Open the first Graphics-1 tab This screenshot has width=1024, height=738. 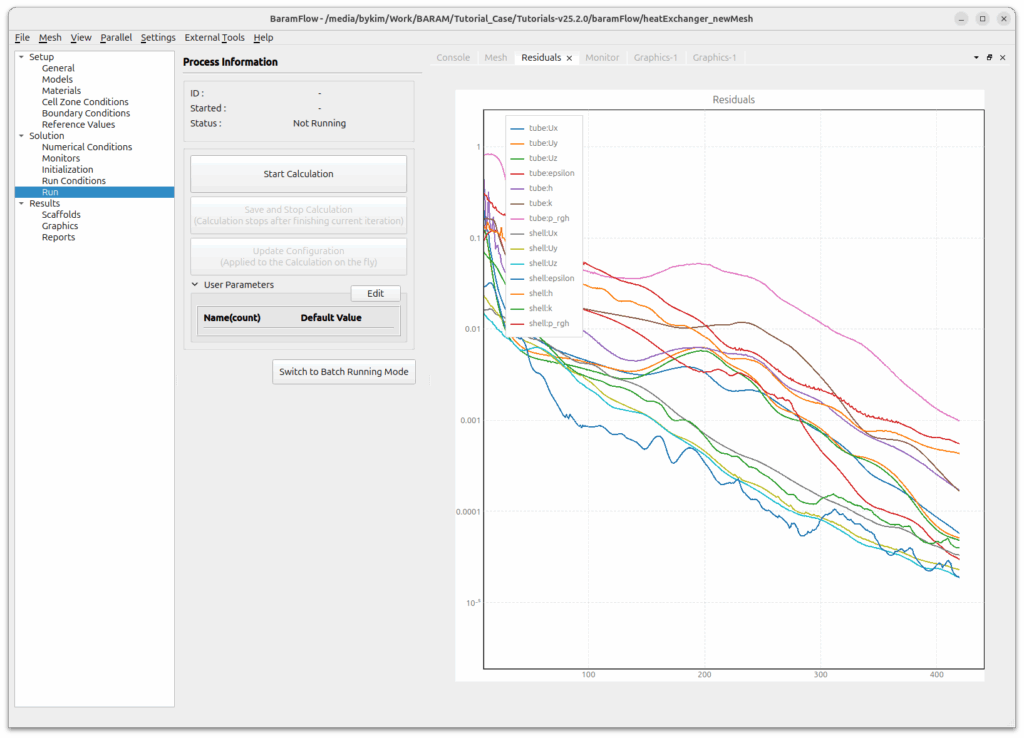click(656, 57)
